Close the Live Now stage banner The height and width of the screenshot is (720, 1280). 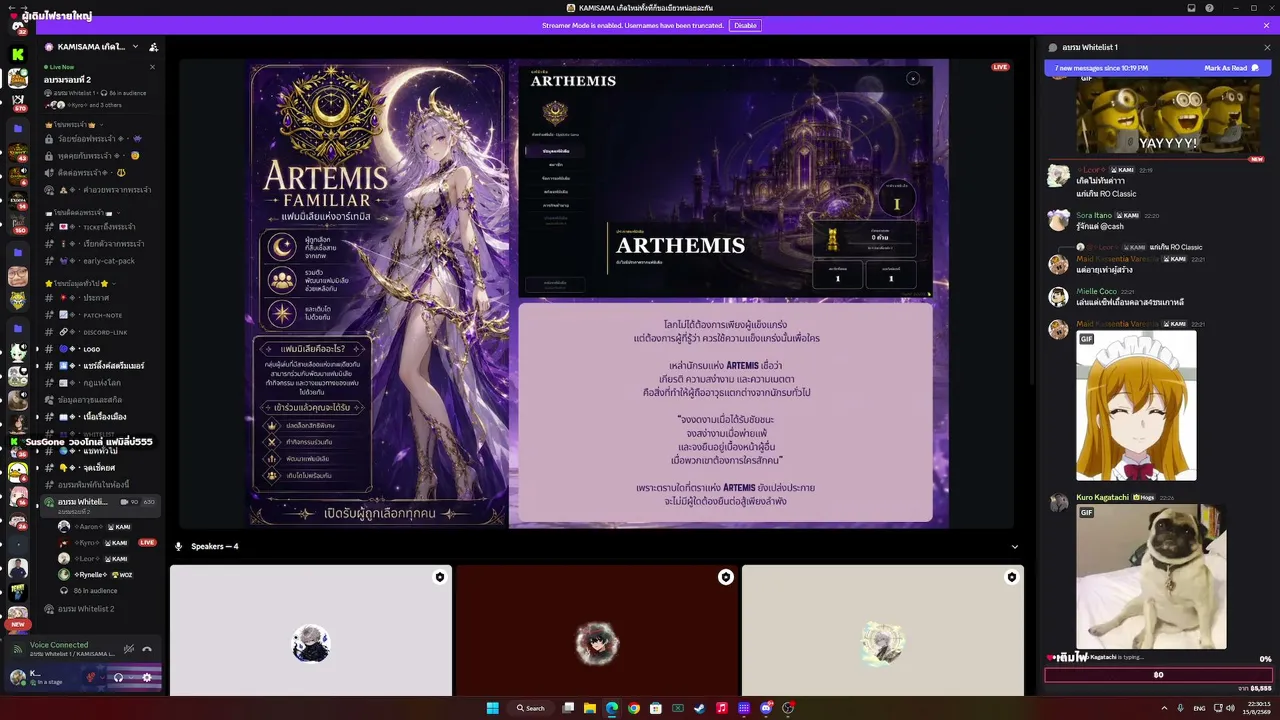[x=152, y=67]
